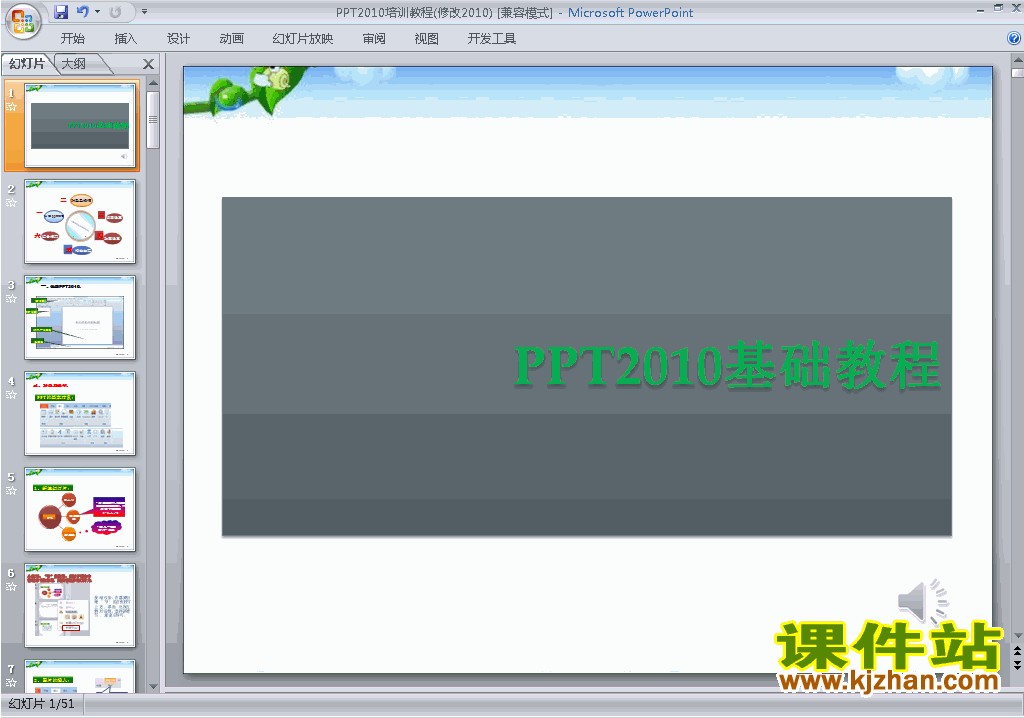Click animation star icon beside slide 4

pos(11,395)
